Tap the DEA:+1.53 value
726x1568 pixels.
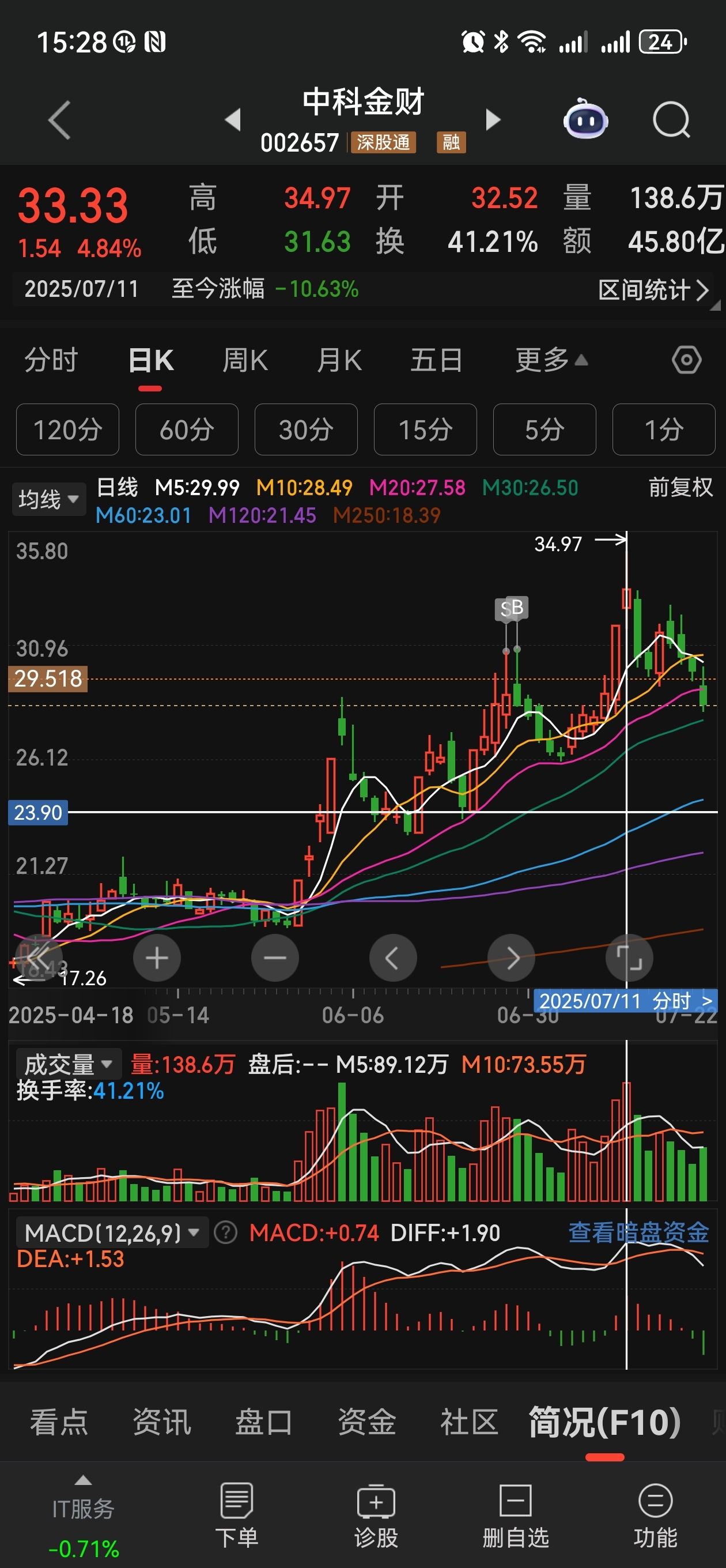coord(70,1259)
